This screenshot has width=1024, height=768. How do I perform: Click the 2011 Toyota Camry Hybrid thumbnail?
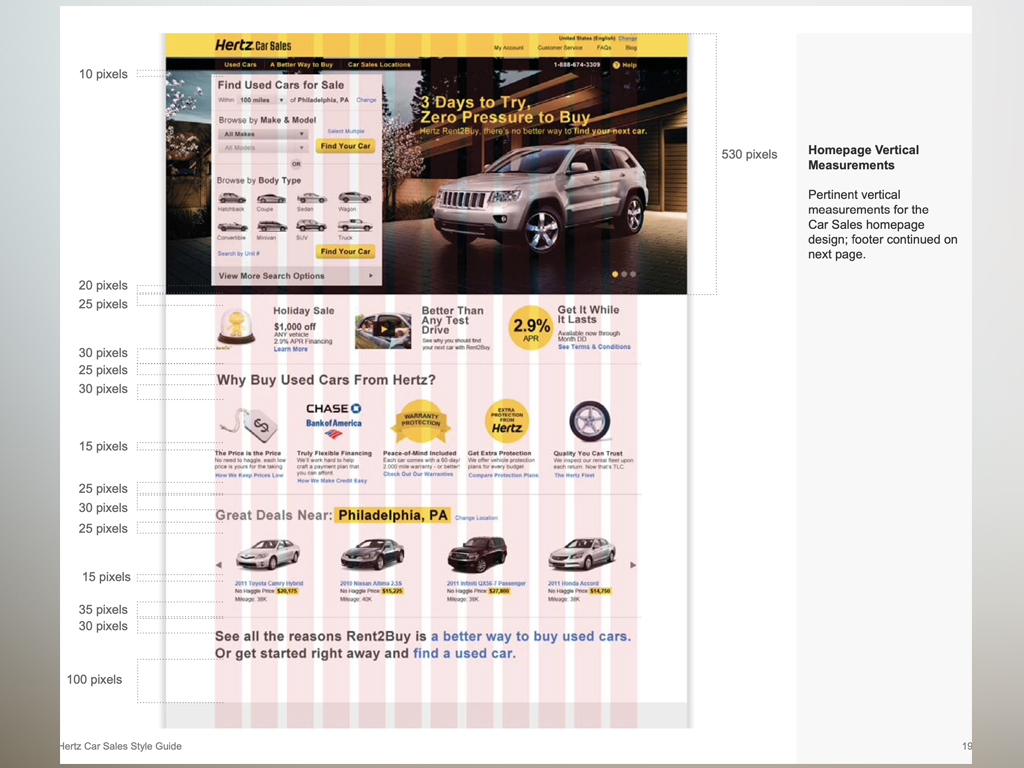click(267, 554)
